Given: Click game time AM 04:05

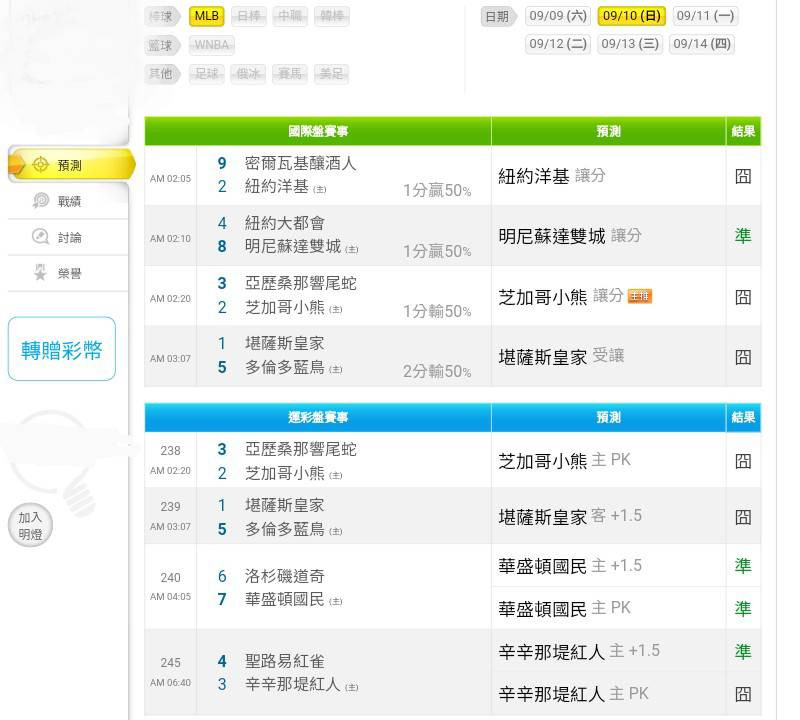Looking at the screenshot, I should [170, 597].
